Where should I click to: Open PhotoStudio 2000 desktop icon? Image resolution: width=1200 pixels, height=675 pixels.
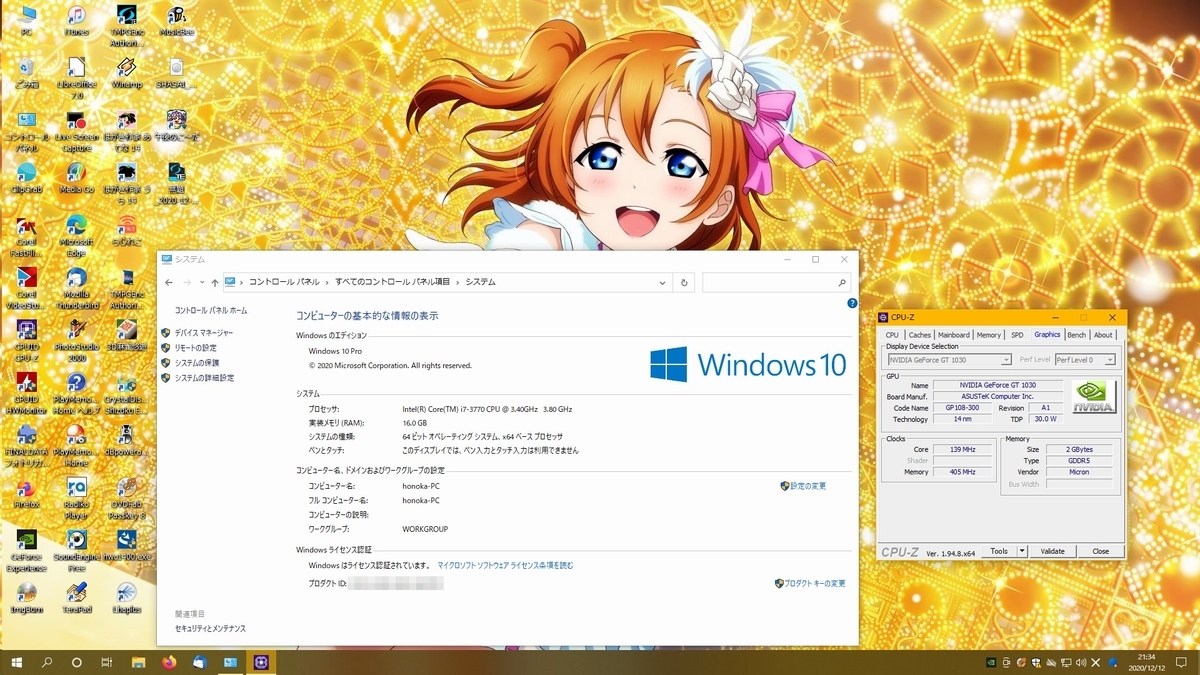click(x=76, y=341)
